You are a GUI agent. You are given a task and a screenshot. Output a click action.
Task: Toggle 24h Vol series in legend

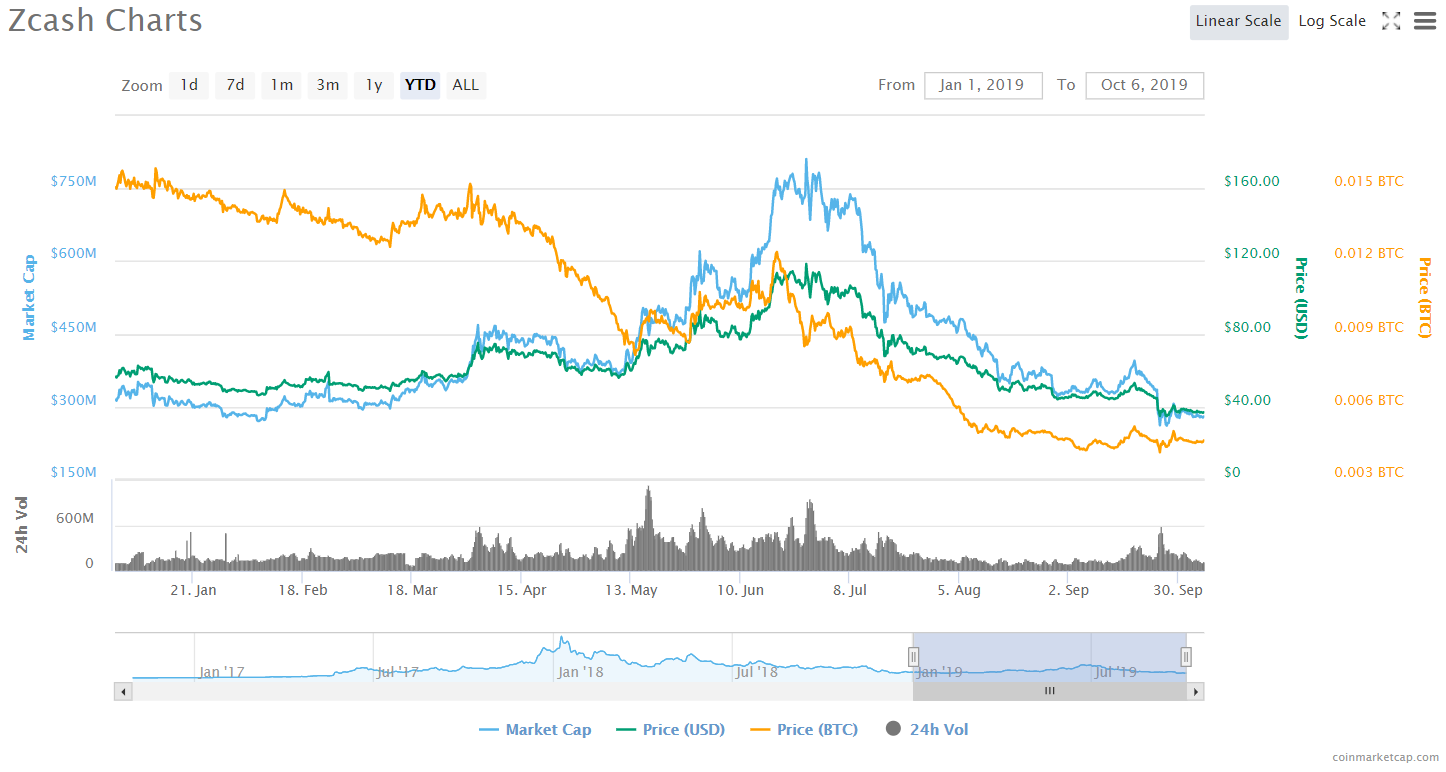927,730
